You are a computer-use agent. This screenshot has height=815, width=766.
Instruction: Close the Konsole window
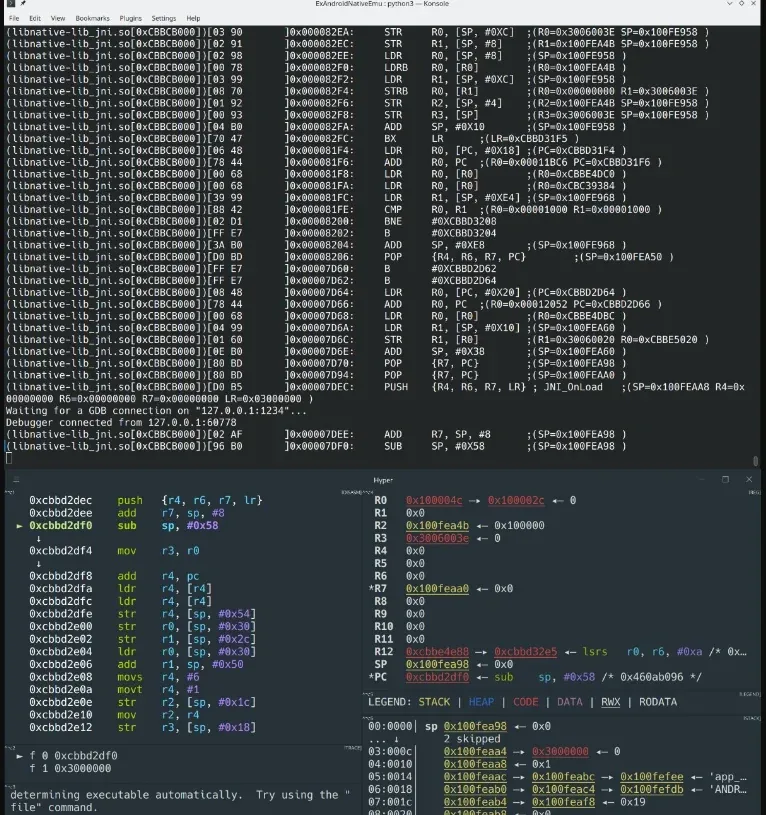tap(754, 3)
